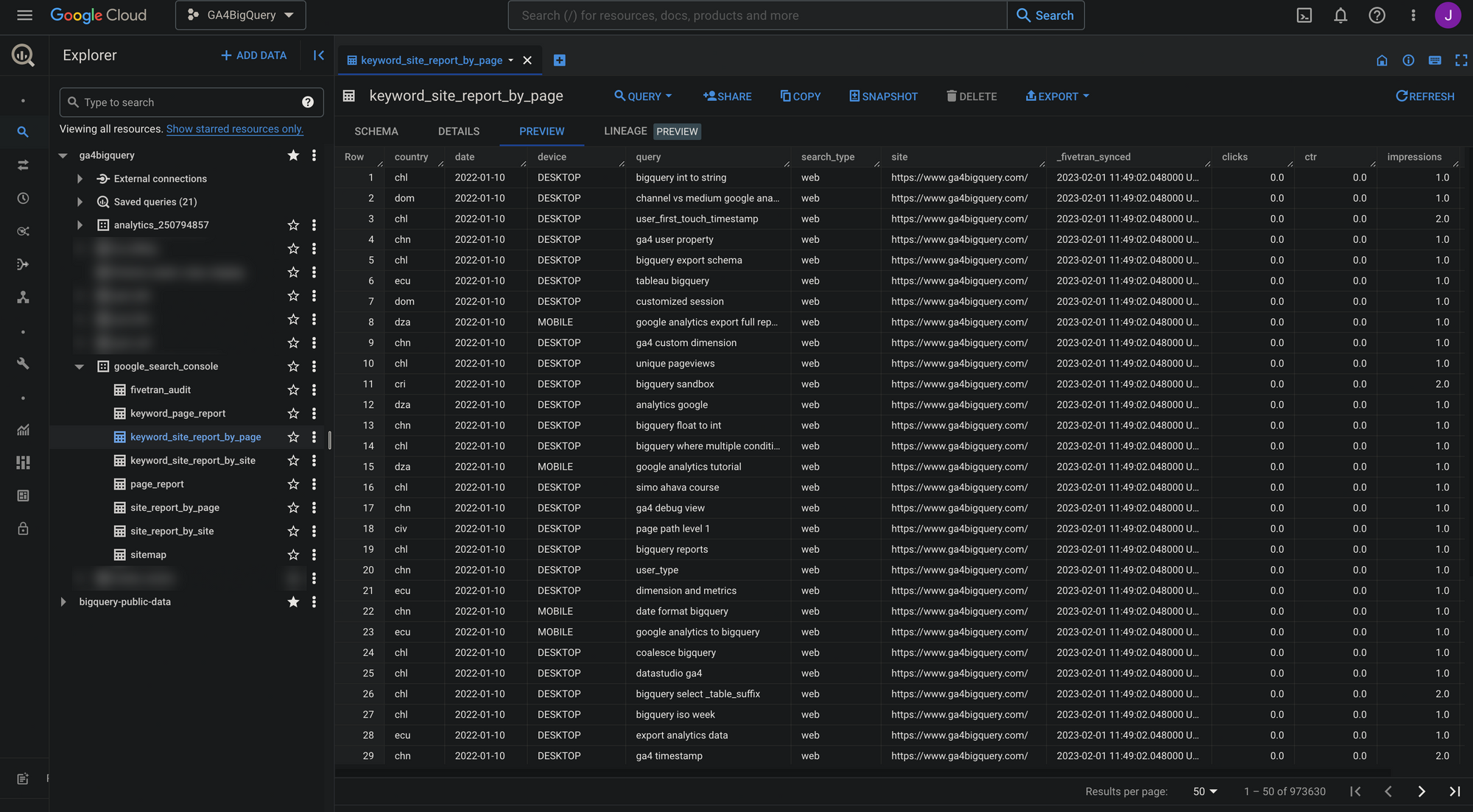Open Administration wrench icon in sidebar
Viewport: 1473px width, 812px height.
tap(23, 364)
